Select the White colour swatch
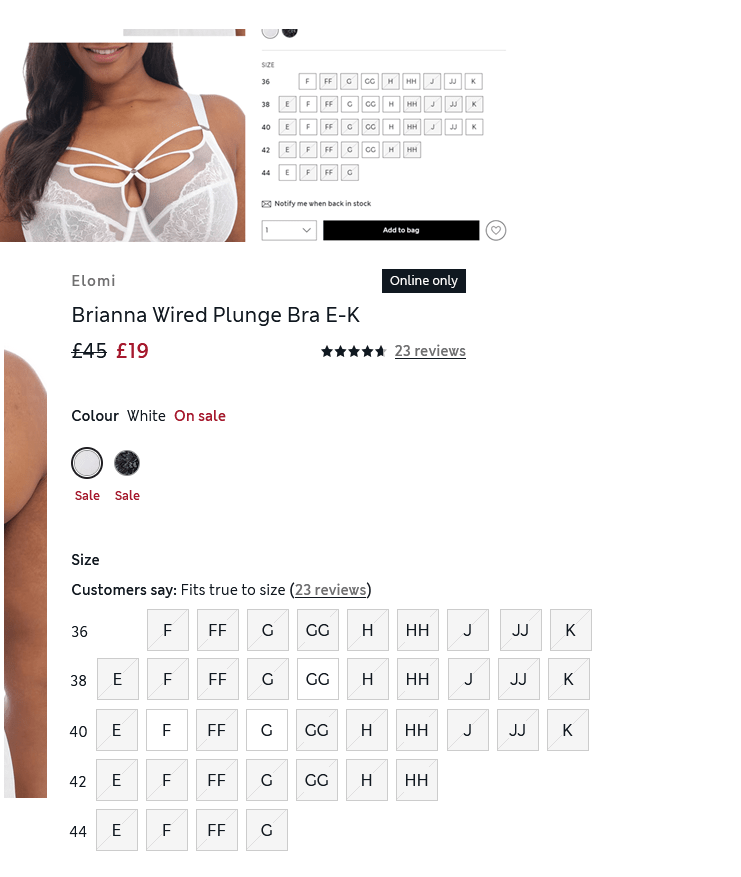 [87, 463]
